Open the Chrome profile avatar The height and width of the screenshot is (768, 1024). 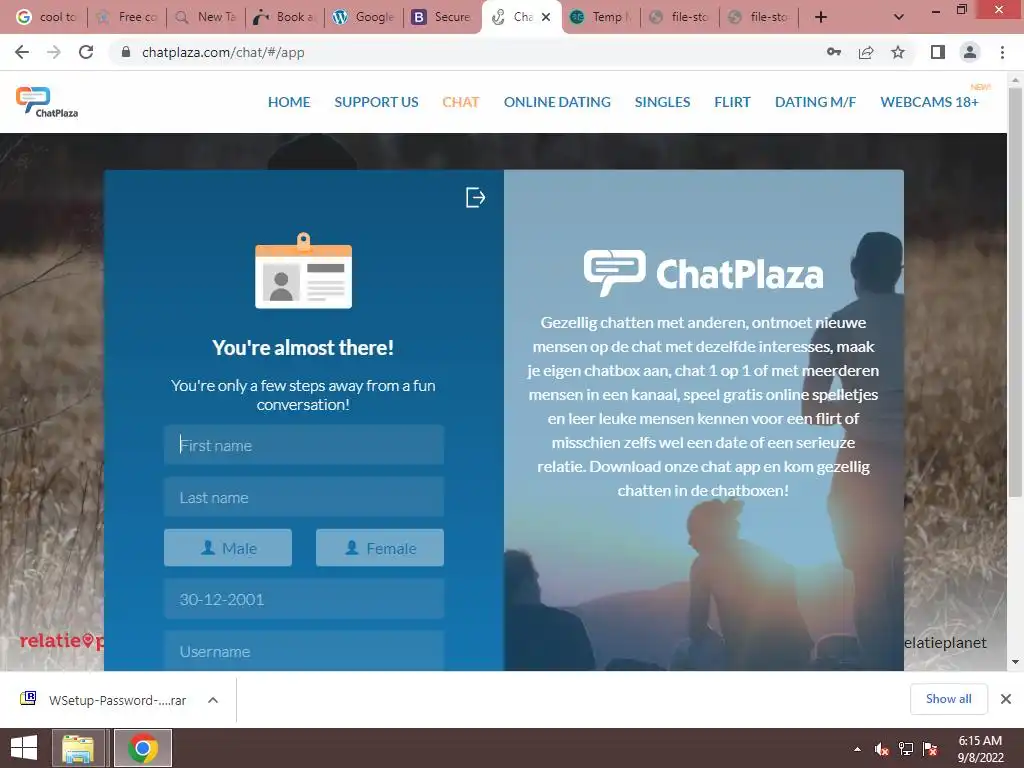(970, 52)
